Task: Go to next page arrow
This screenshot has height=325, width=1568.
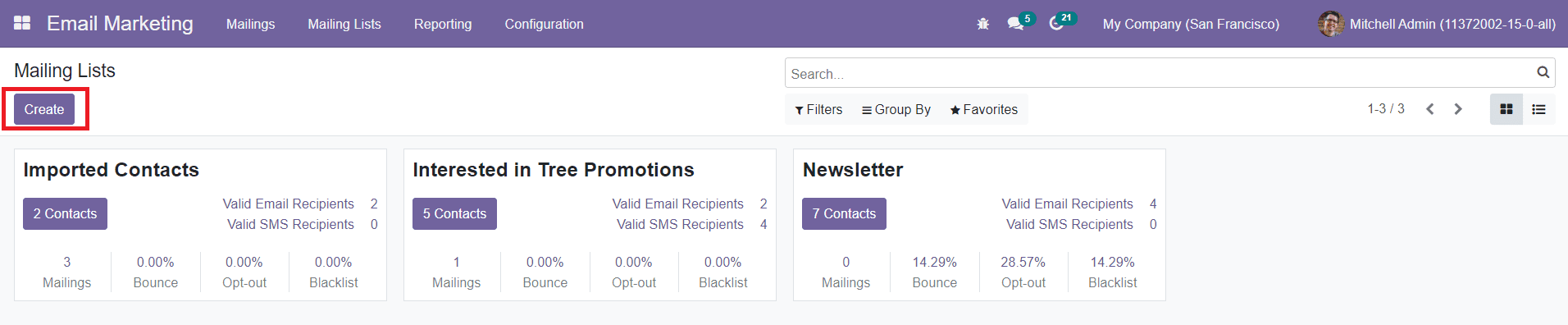Action: [x=1458, y=109]
